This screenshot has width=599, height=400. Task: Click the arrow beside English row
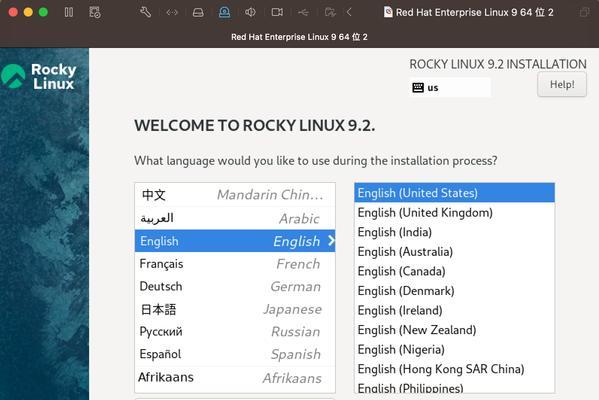point(331,241)
